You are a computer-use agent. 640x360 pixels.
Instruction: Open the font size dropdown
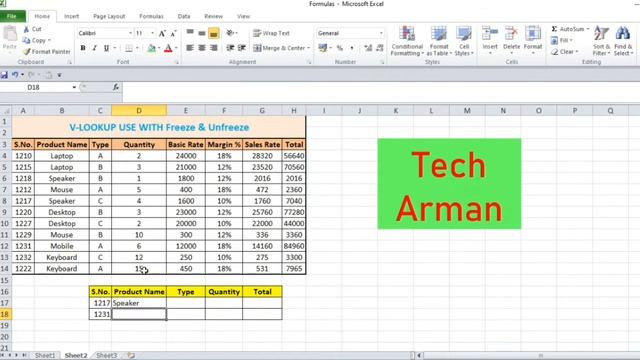point(153,33)
